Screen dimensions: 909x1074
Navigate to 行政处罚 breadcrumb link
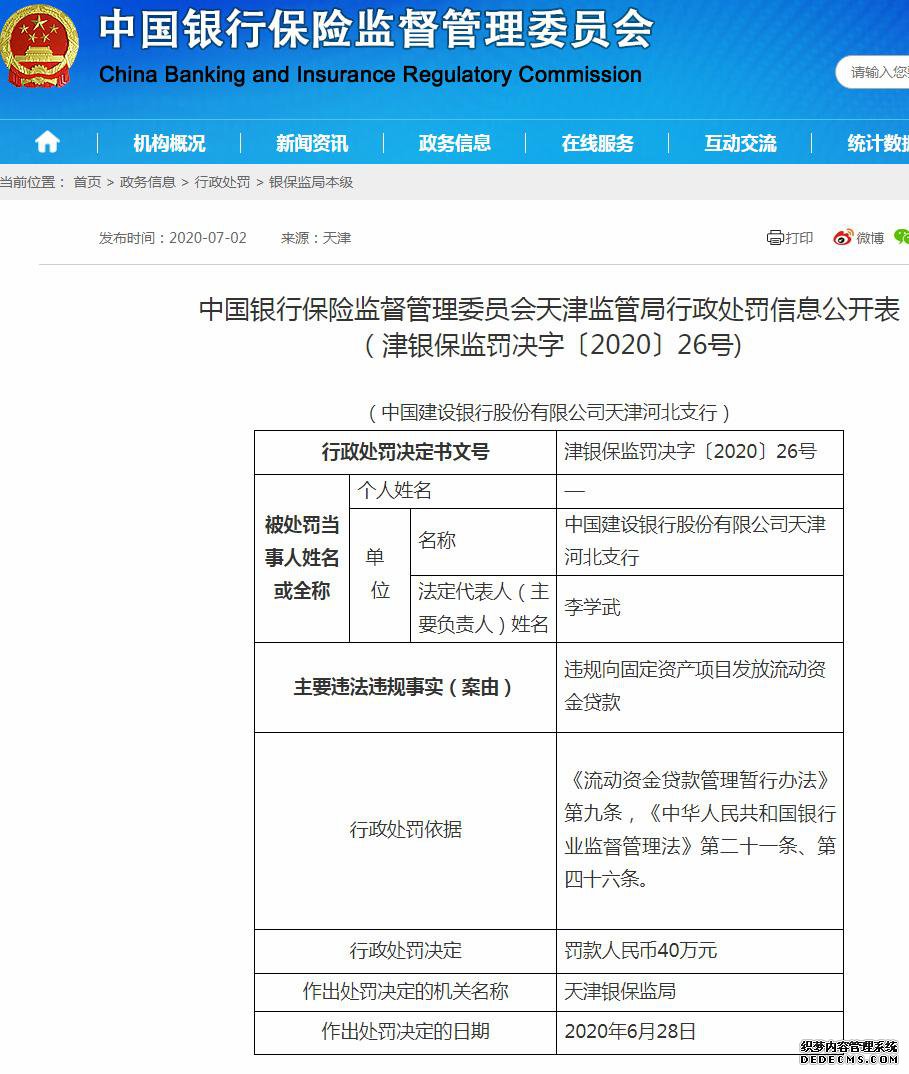[x=222, y=182]
